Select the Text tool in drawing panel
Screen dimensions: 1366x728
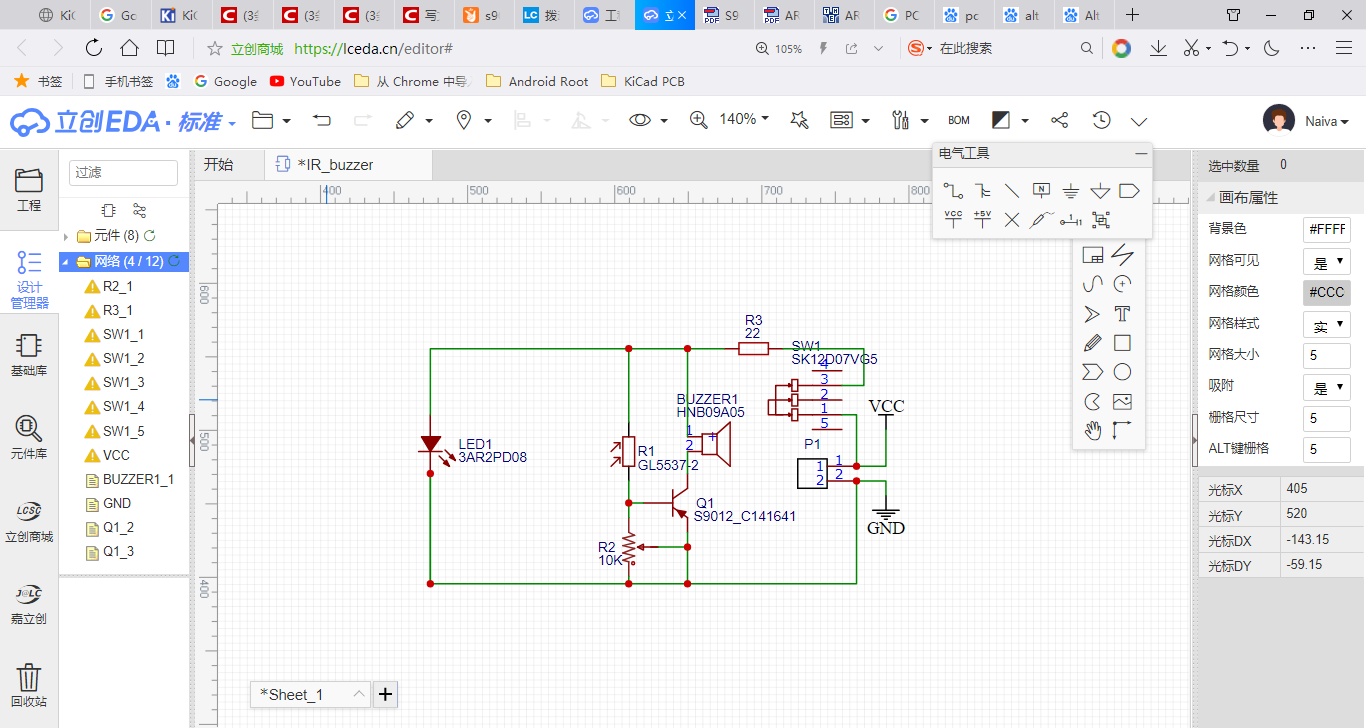(x=1123, y=313)
